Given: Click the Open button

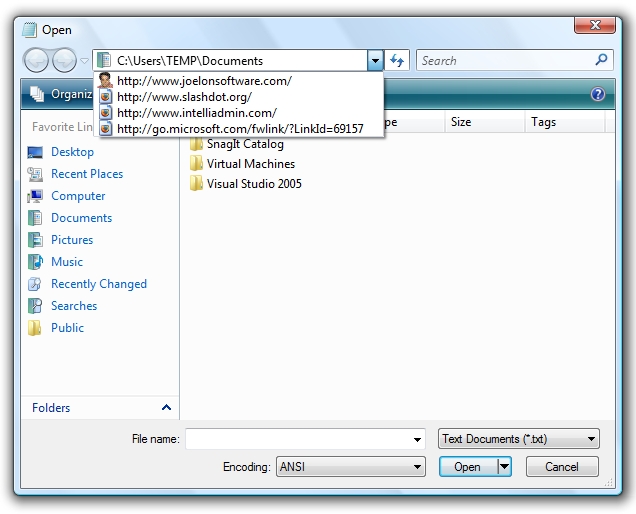Looking at the screenshot, I should pos(468,467).
